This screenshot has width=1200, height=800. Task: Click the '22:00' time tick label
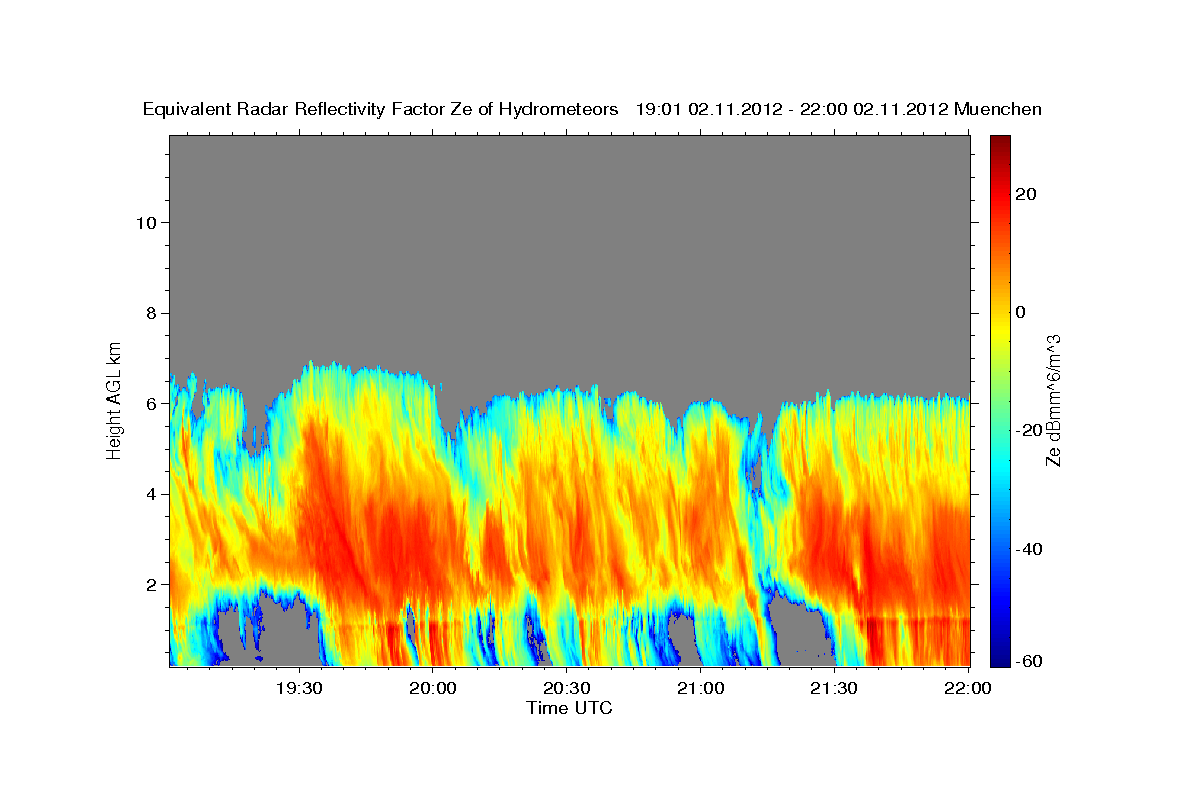(967, 688)
